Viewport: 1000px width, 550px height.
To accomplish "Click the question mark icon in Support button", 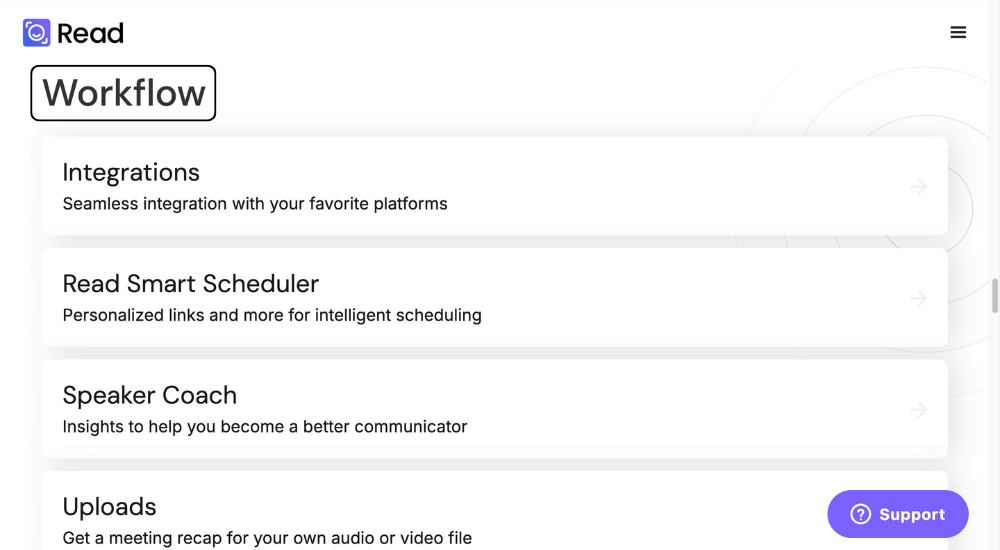I will click(x=860, y=514).
